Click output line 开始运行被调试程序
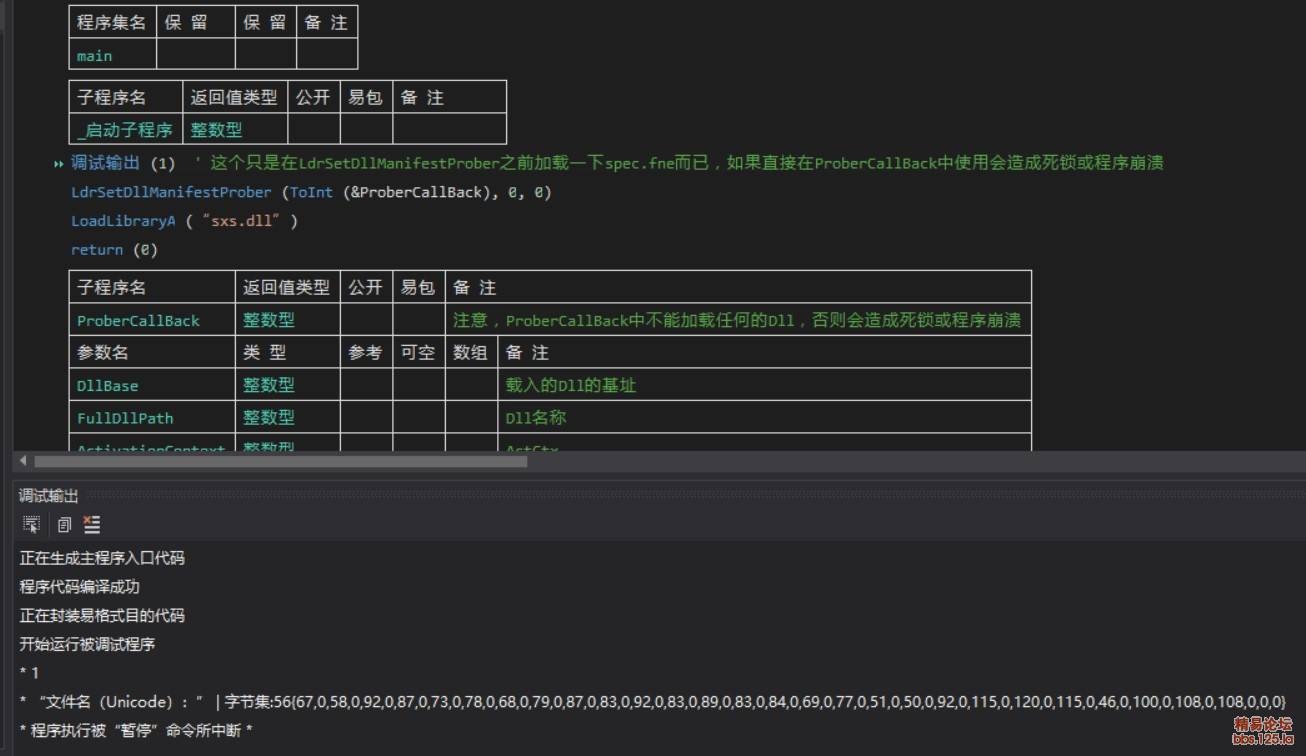This screenshot has width=1306, height=756. pos(87,644)
